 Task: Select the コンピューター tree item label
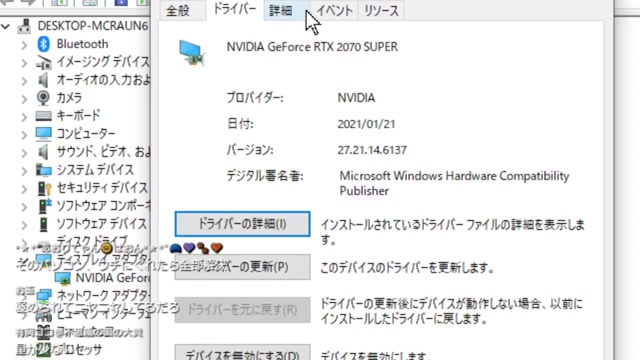[x=86, y=133]
